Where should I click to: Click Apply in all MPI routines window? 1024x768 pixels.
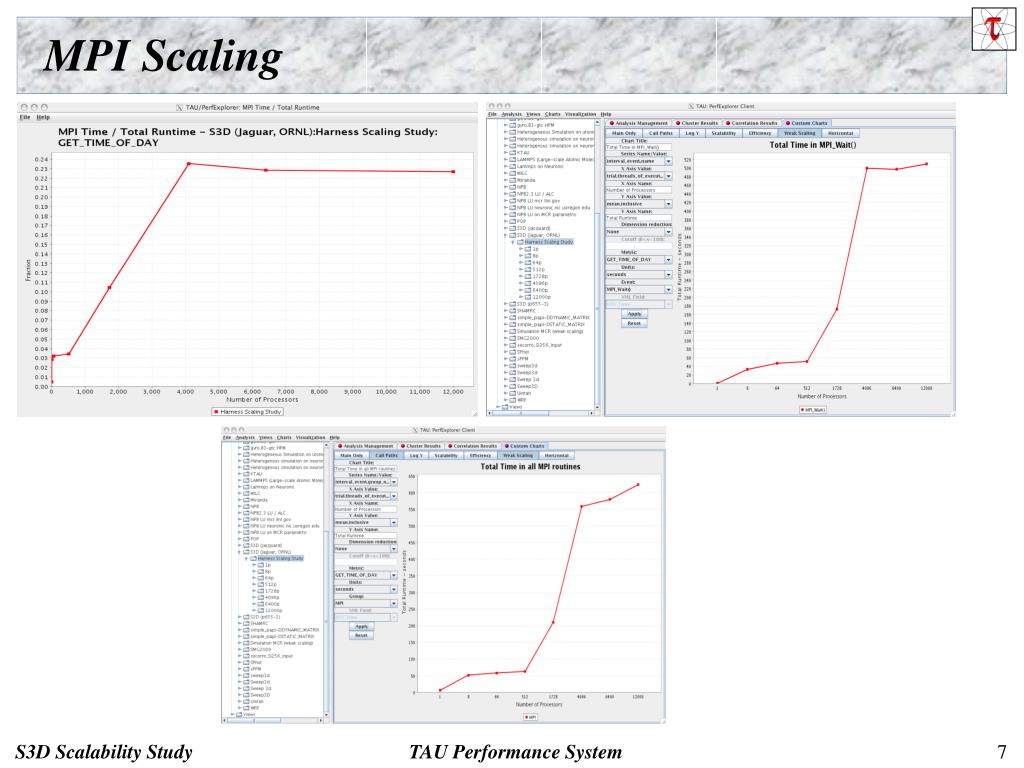(361, 626)
